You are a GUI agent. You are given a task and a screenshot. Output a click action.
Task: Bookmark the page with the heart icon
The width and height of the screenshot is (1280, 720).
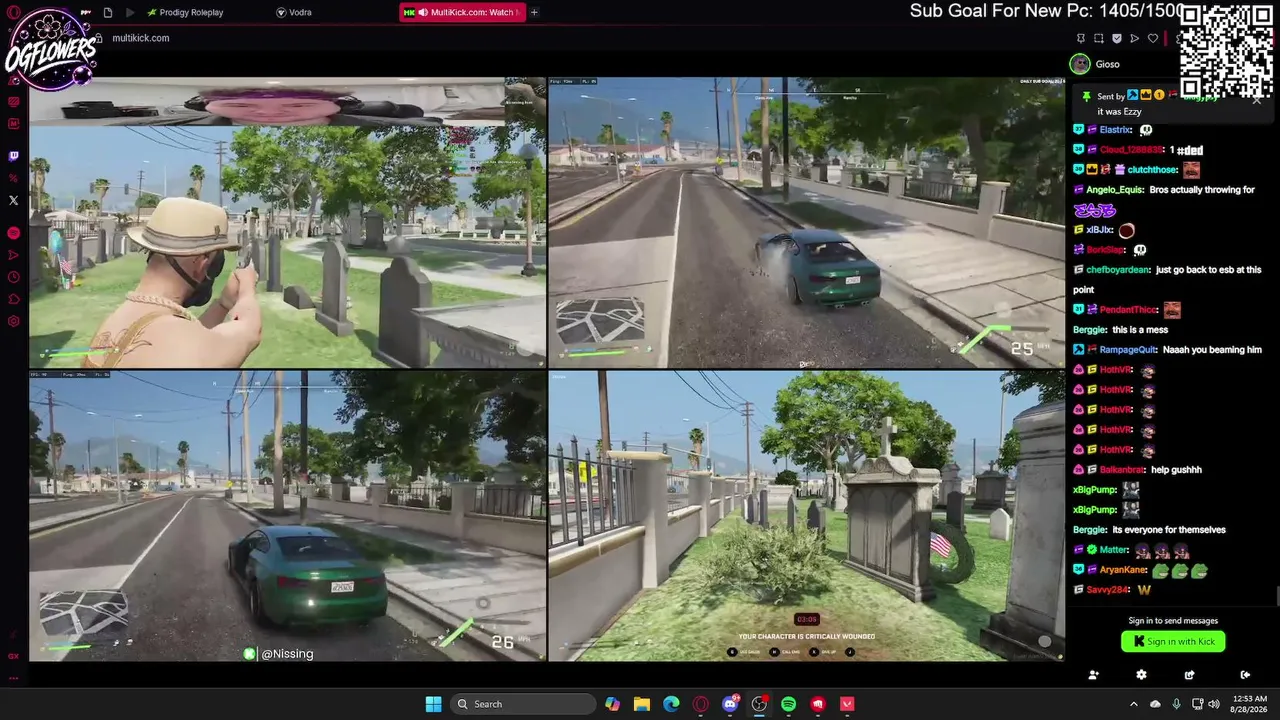[1152, 38]
